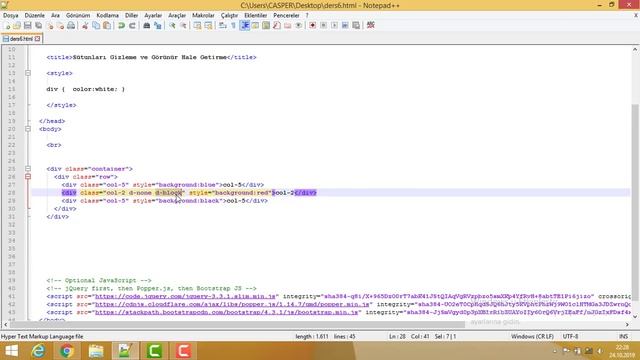The image size is (640, 360).
Task: Save the current file via toolbar
Action: pos(28,25)
